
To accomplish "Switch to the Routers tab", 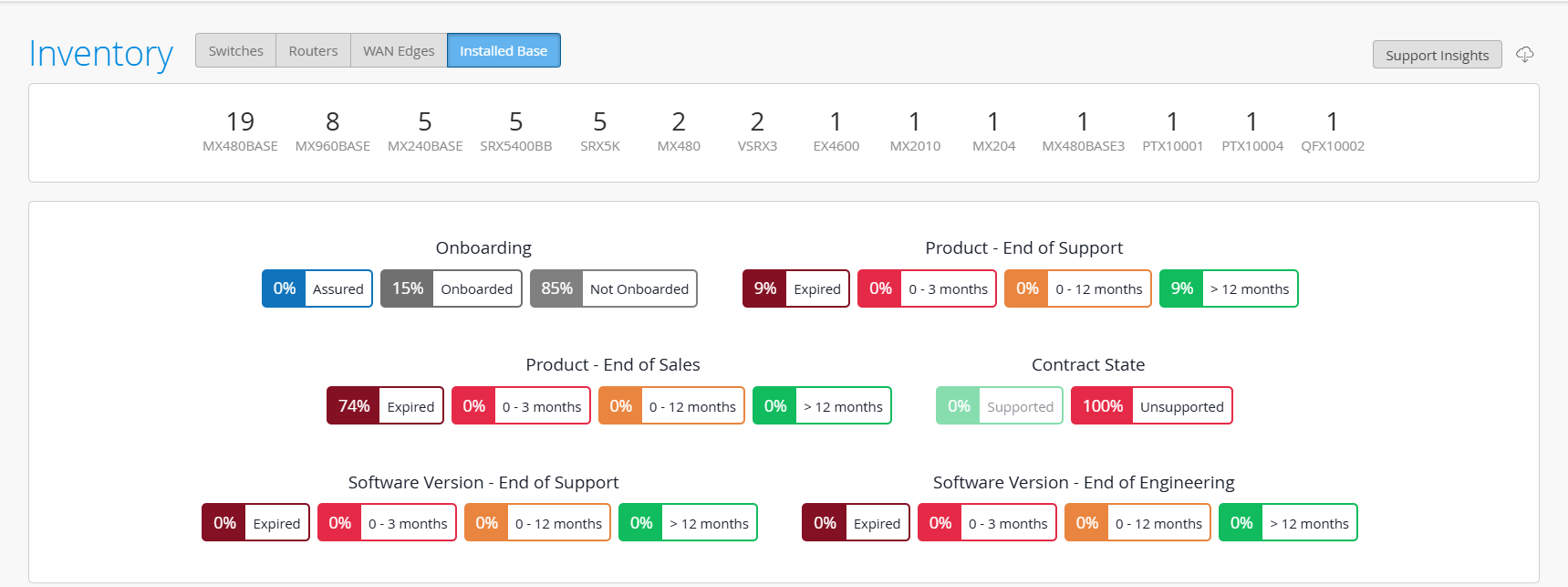I will tap(313, 50).
